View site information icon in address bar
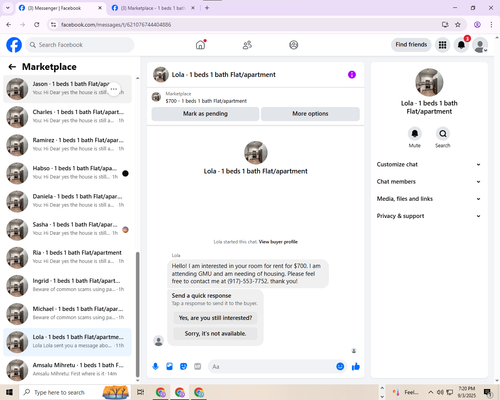The width and height of the screenshot is (500, 400). click(x=53, y=25)
